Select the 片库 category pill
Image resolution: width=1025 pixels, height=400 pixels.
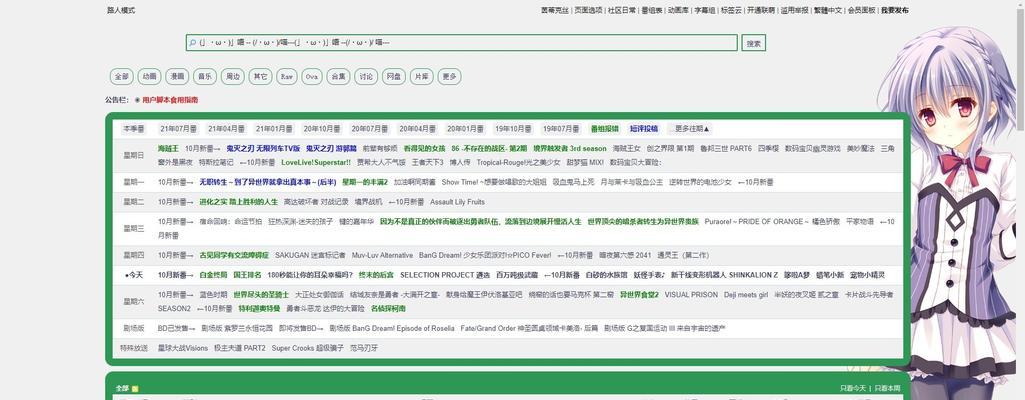click(422, 76)
